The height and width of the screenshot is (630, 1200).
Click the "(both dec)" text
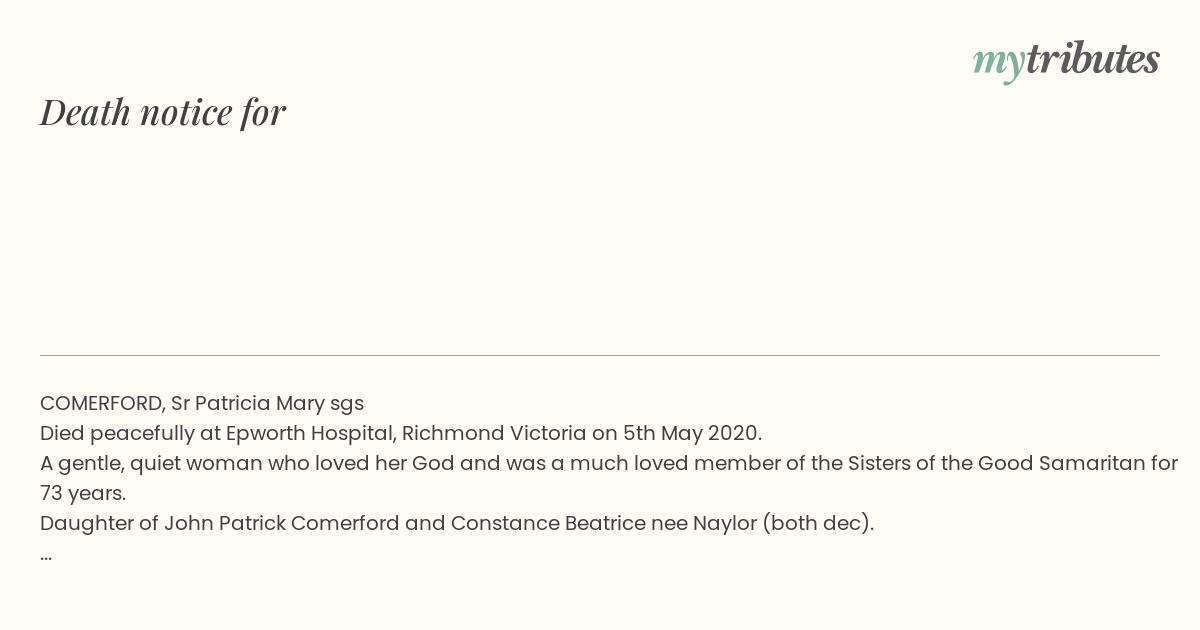pos(818,524)
